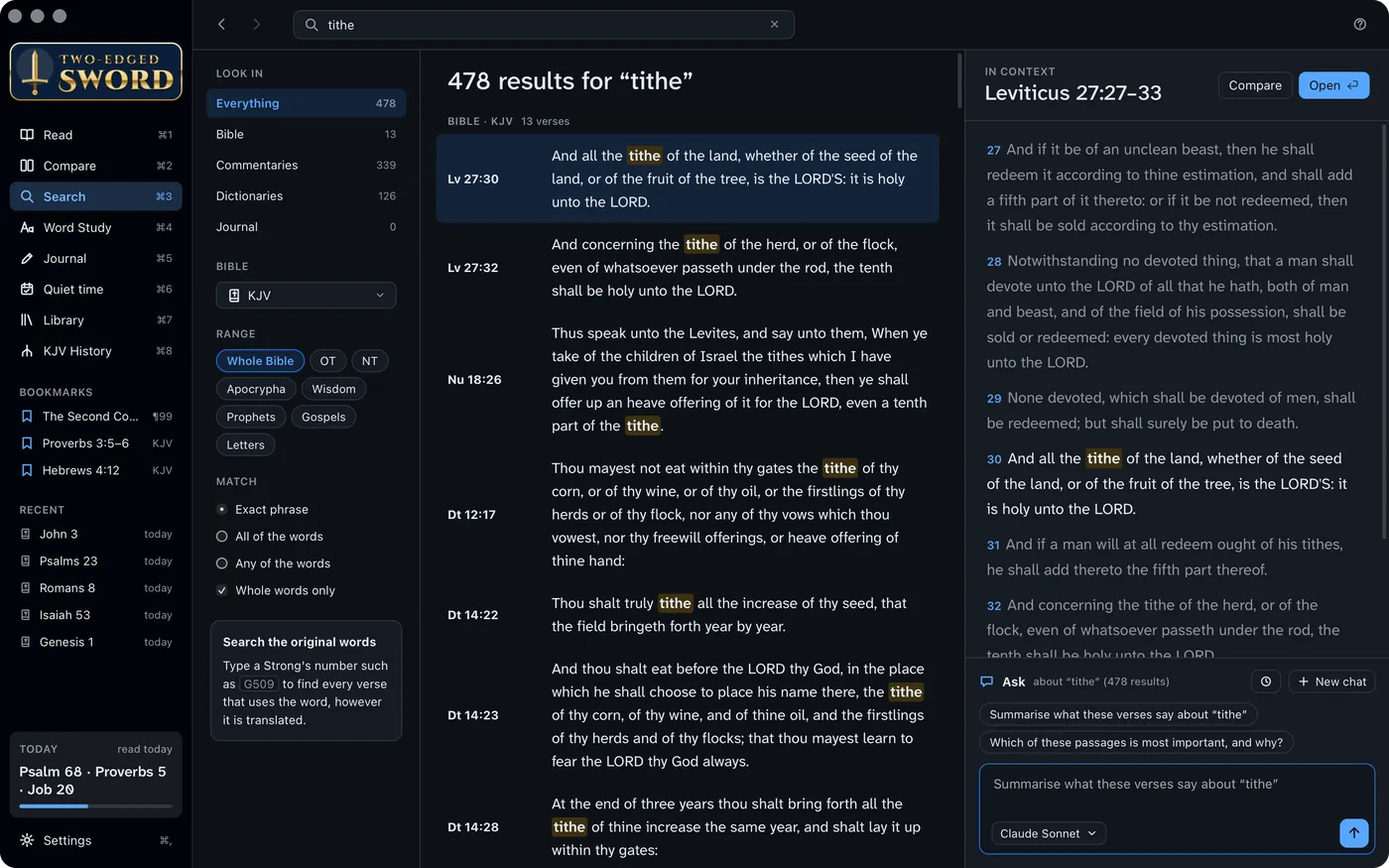Open the Nu 18:26 search result

pos(688,379)
